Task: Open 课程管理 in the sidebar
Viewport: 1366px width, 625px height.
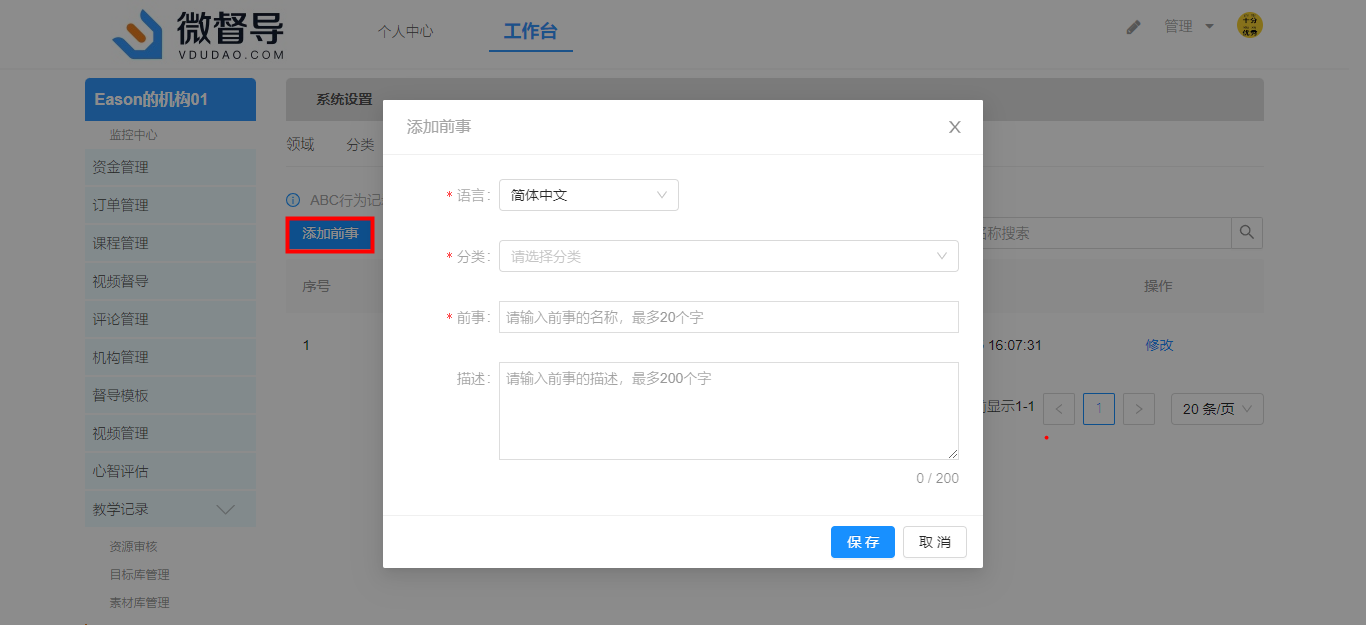Action: [x=170, y=243]
